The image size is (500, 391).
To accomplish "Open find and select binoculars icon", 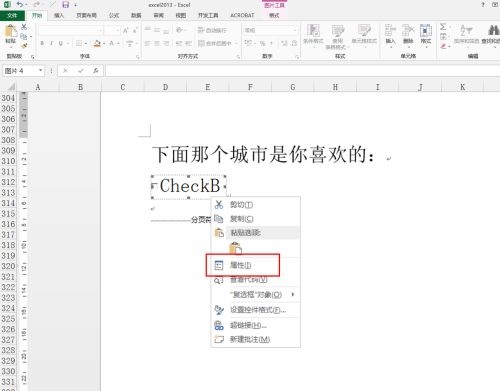I will pyautogui.click(x=492, y=35).
